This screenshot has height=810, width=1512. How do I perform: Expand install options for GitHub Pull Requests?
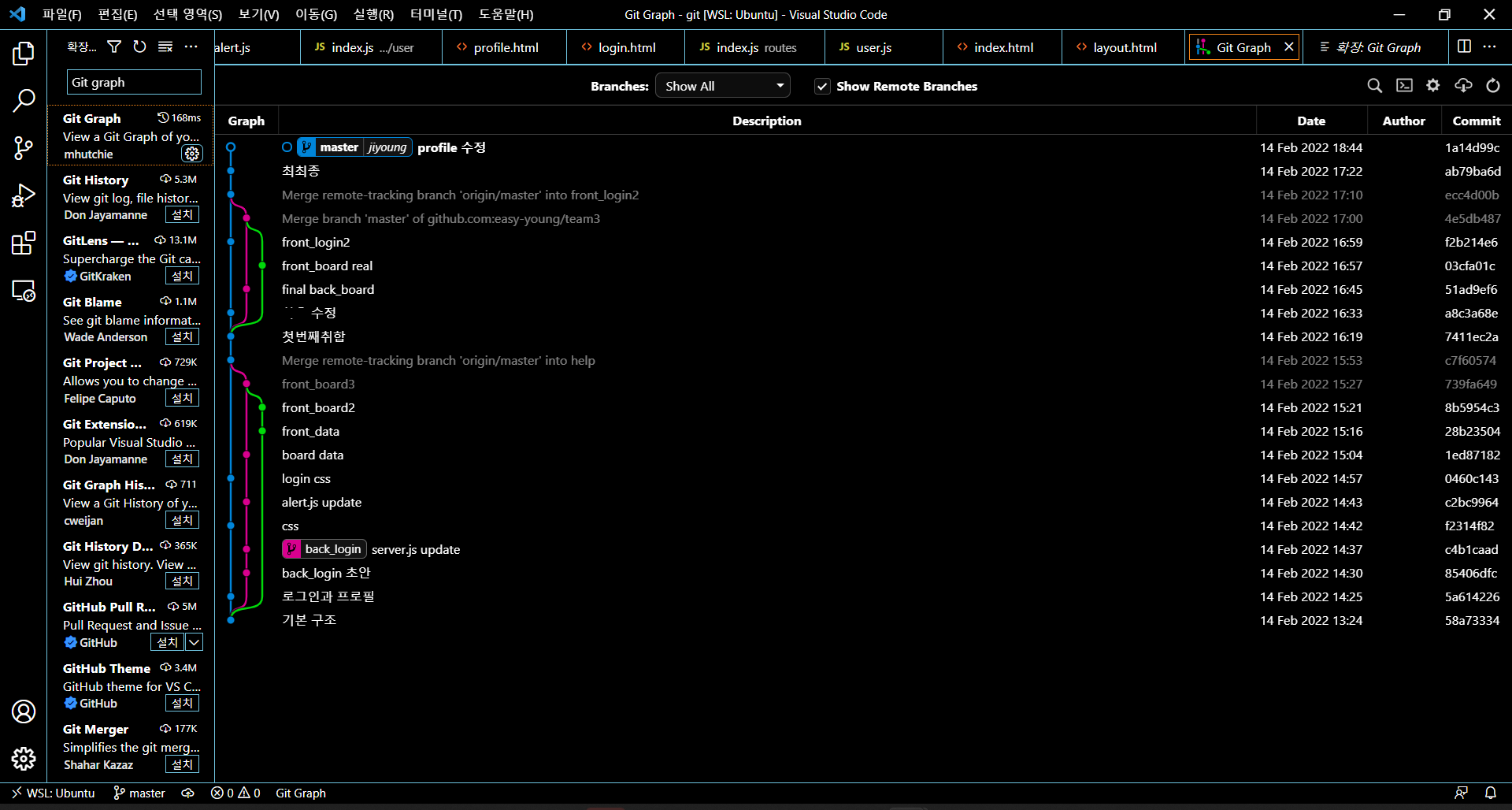click(x=195, y=642)
